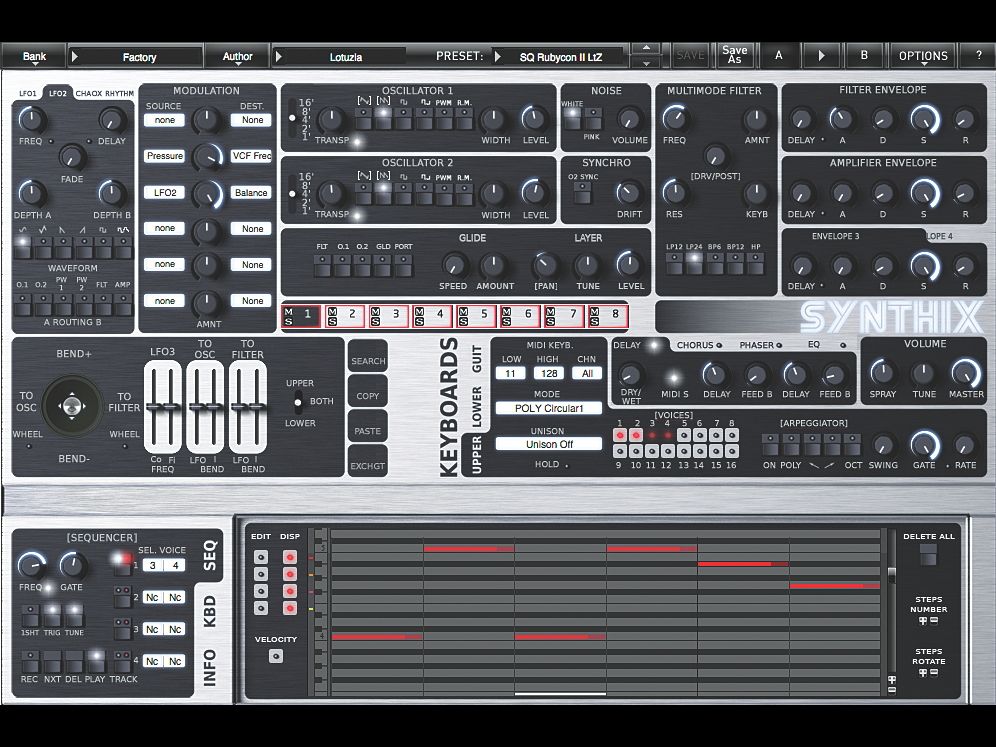Toggle sequencer 1SHT switch

pyautogui.click(x=30, y=615)
